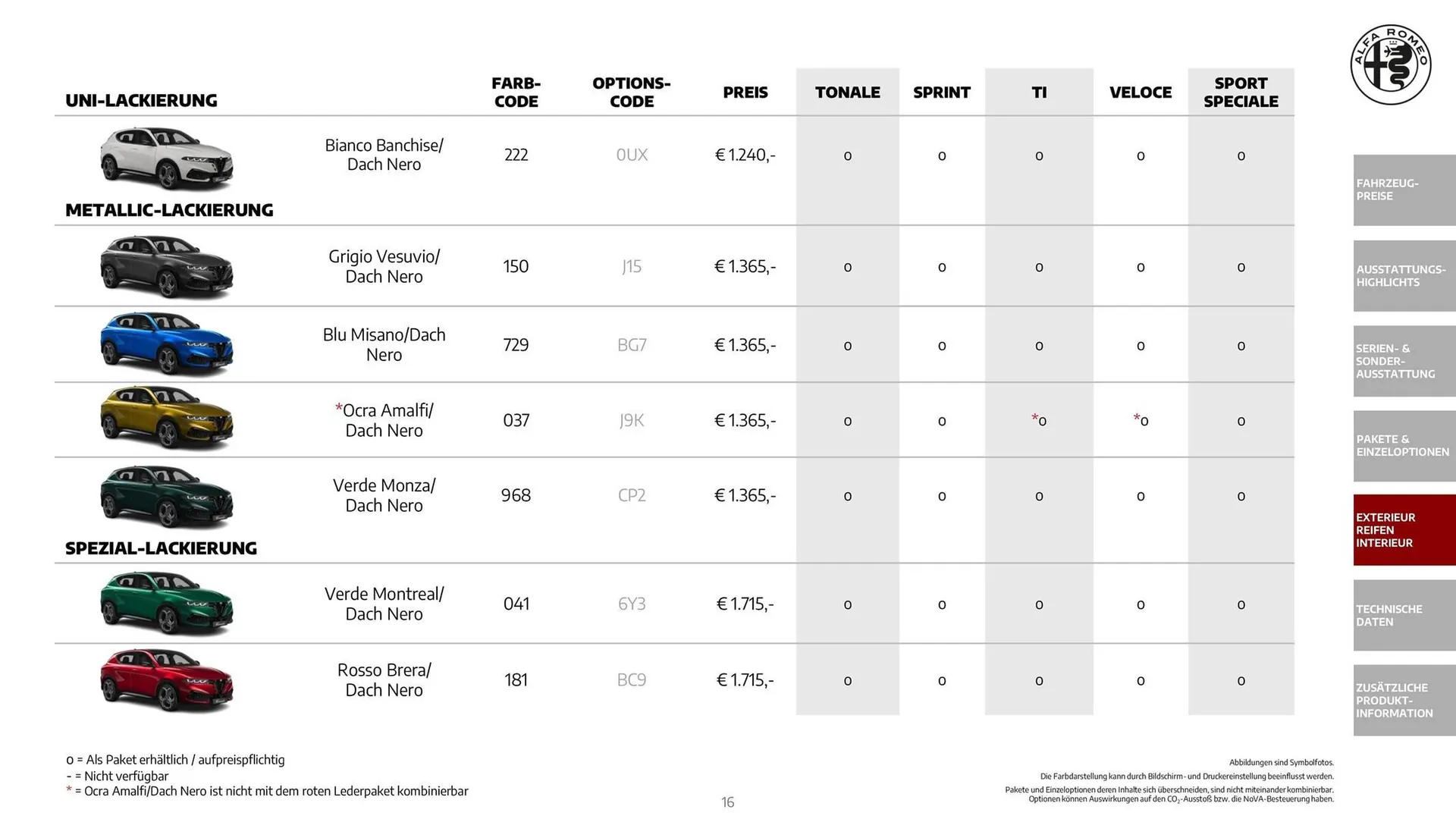Click the red Rosso Brera car image
Viewport: 1456px width, 819px height.
coord(167,680)
